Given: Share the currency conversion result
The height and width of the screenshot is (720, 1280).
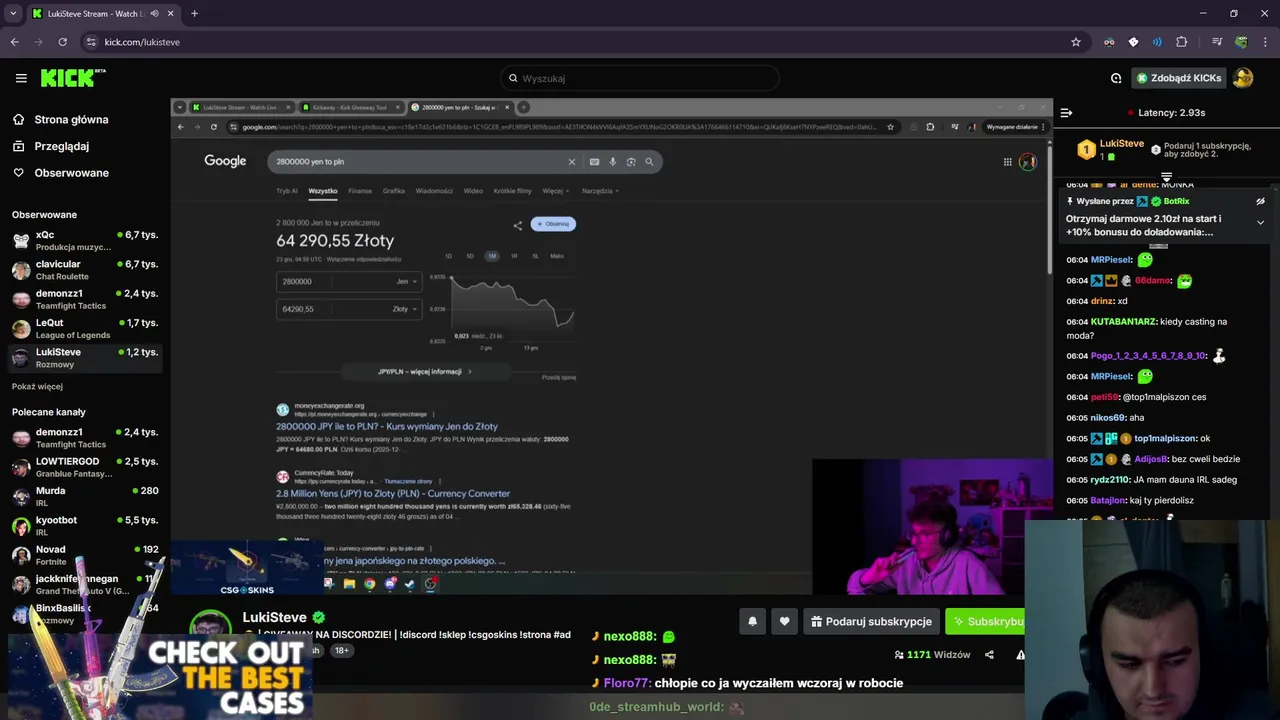Looking at the screenshot, I should 517,225.
